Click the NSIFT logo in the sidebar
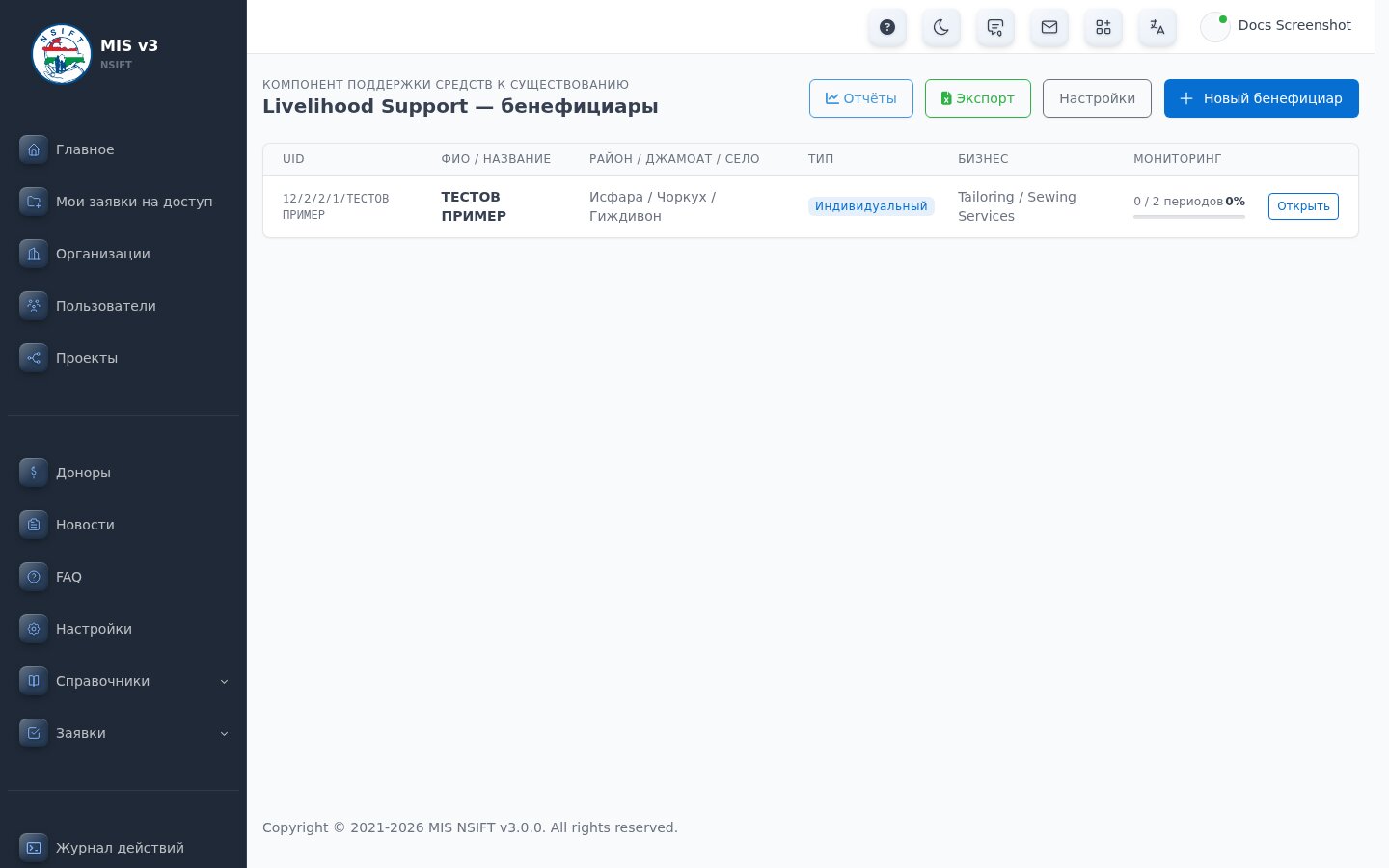 [62, 54]
